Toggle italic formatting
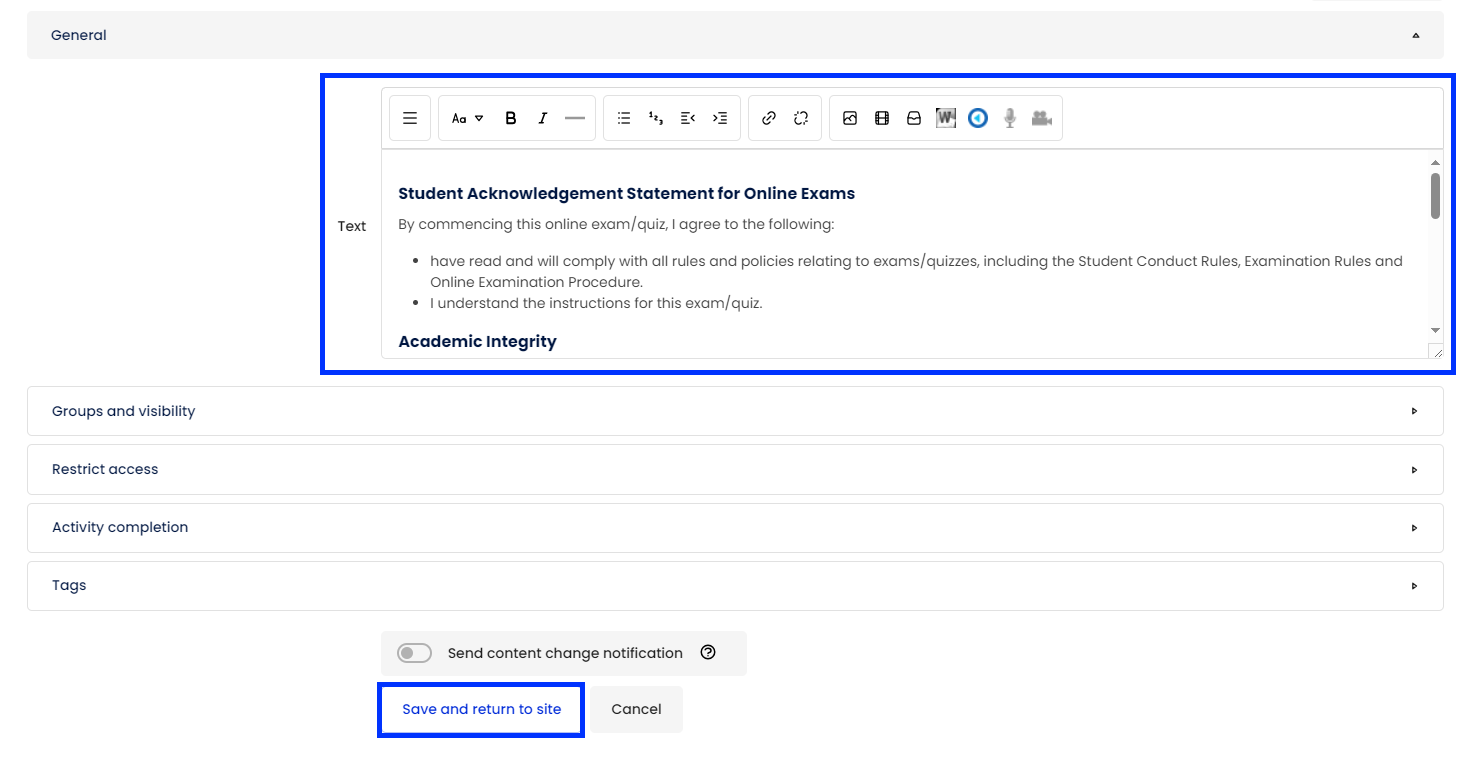Screen dimensions: 1470x769 pyautogui.click(x=543, y=118)
